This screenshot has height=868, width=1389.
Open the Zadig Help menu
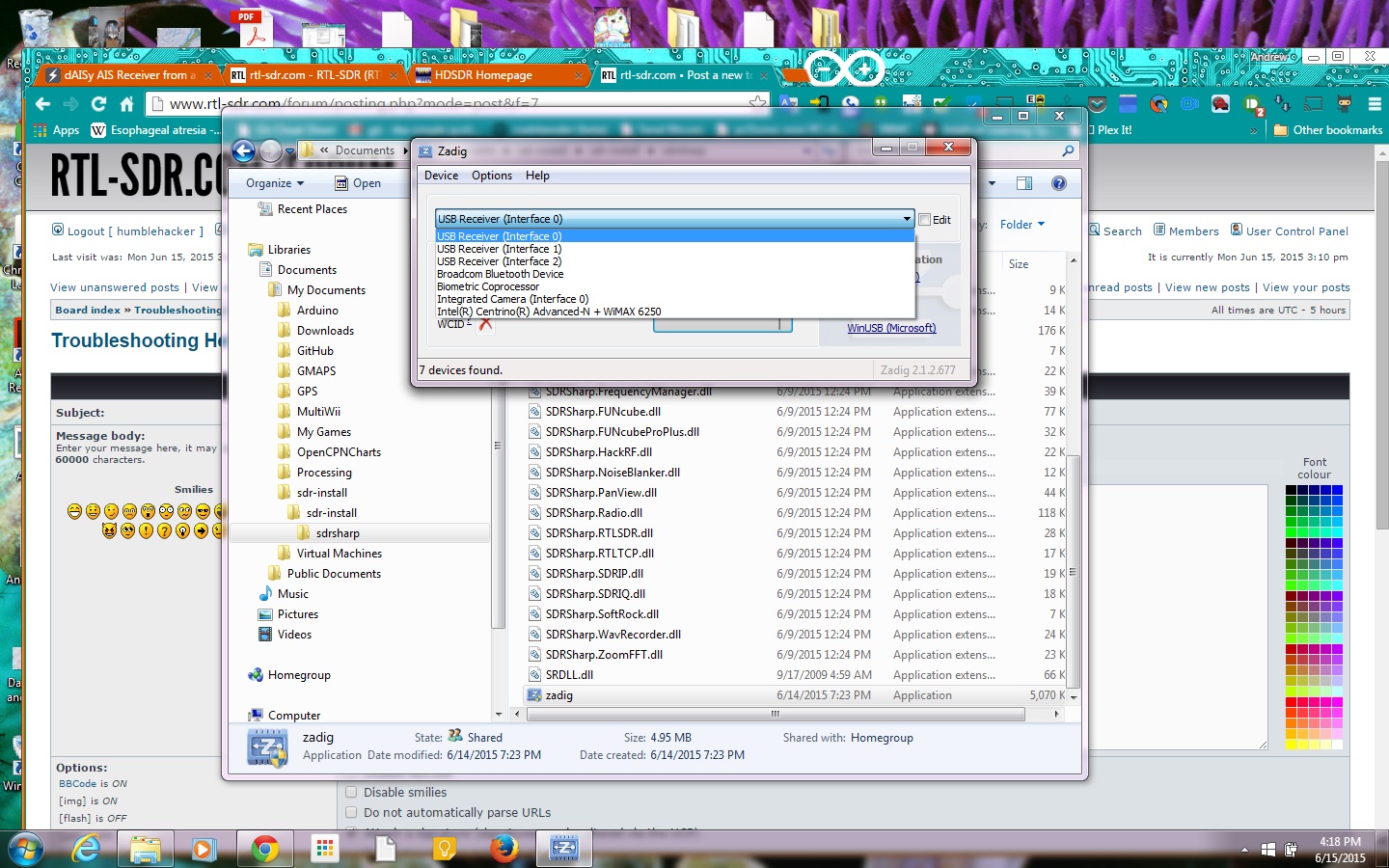tap(537, 176)
